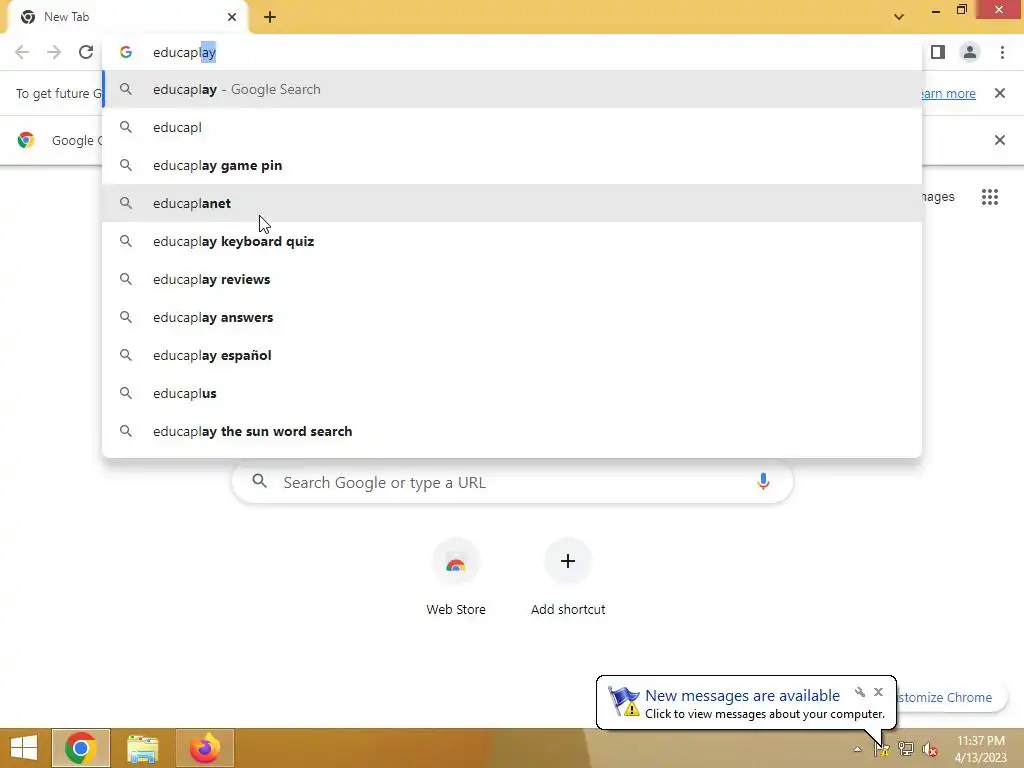Open a new tab with the plus button
1024x768 pixels.
click(270, 17)
